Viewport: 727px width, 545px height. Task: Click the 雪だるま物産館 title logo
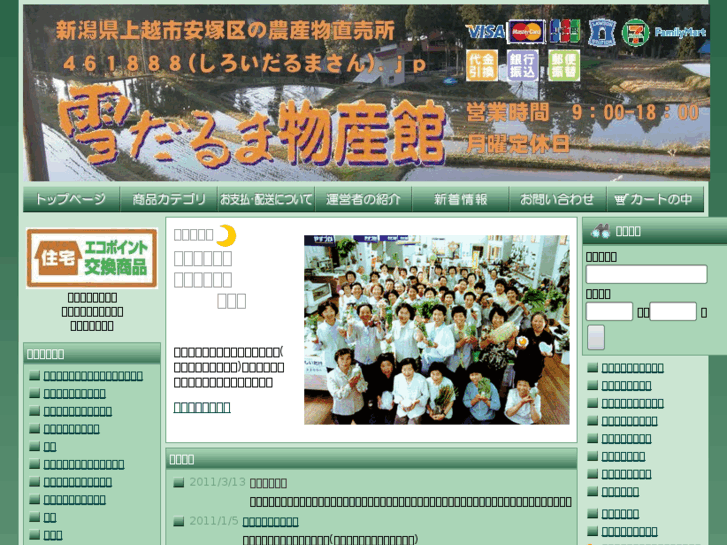[x=252, y=128]
